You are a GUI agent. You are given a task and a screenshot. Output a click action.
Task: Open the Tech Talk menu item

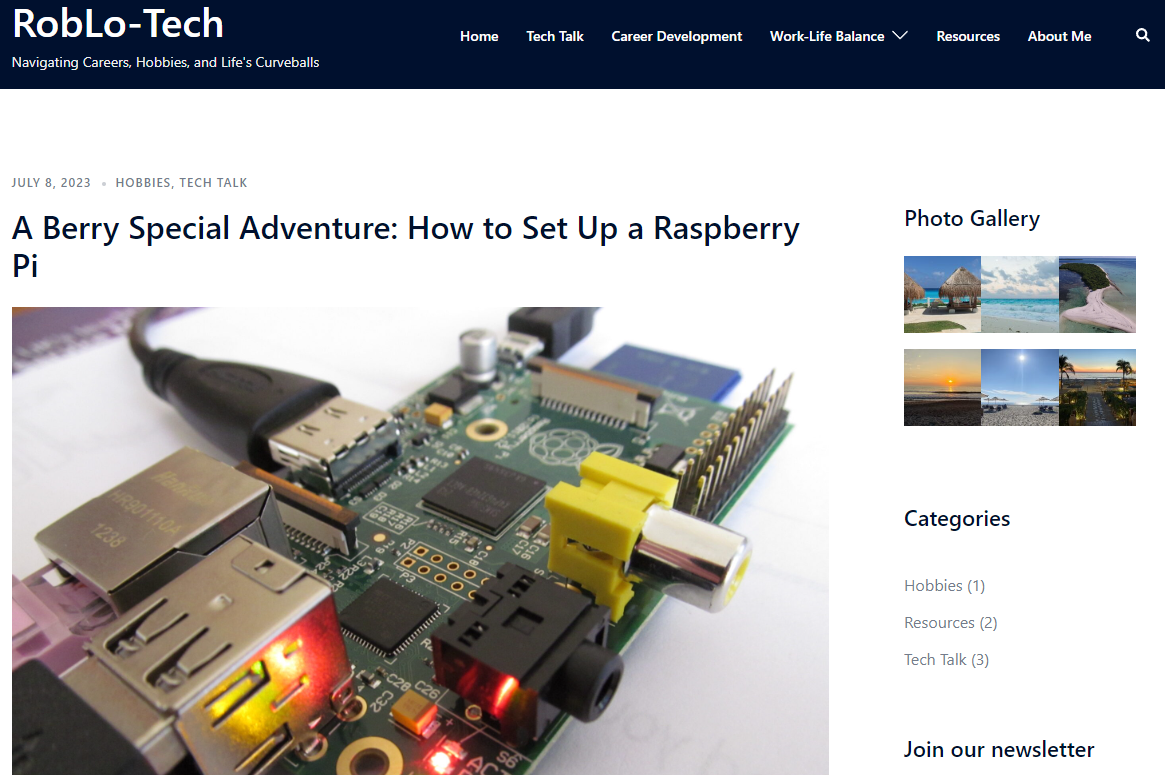pos(555,36)
